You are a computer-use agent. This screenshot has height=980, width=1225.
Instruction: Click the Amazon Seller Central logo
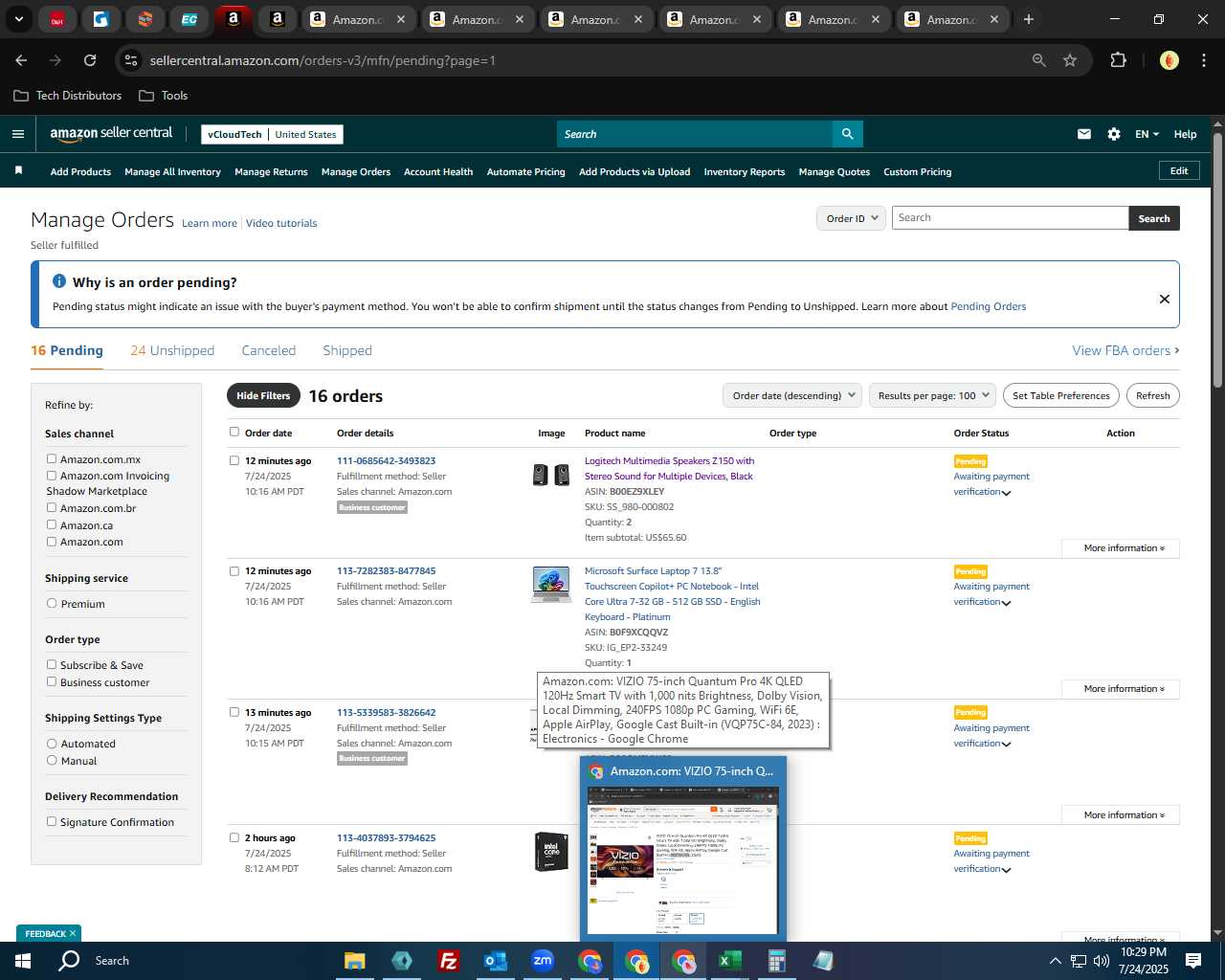(x=111, y=134)
